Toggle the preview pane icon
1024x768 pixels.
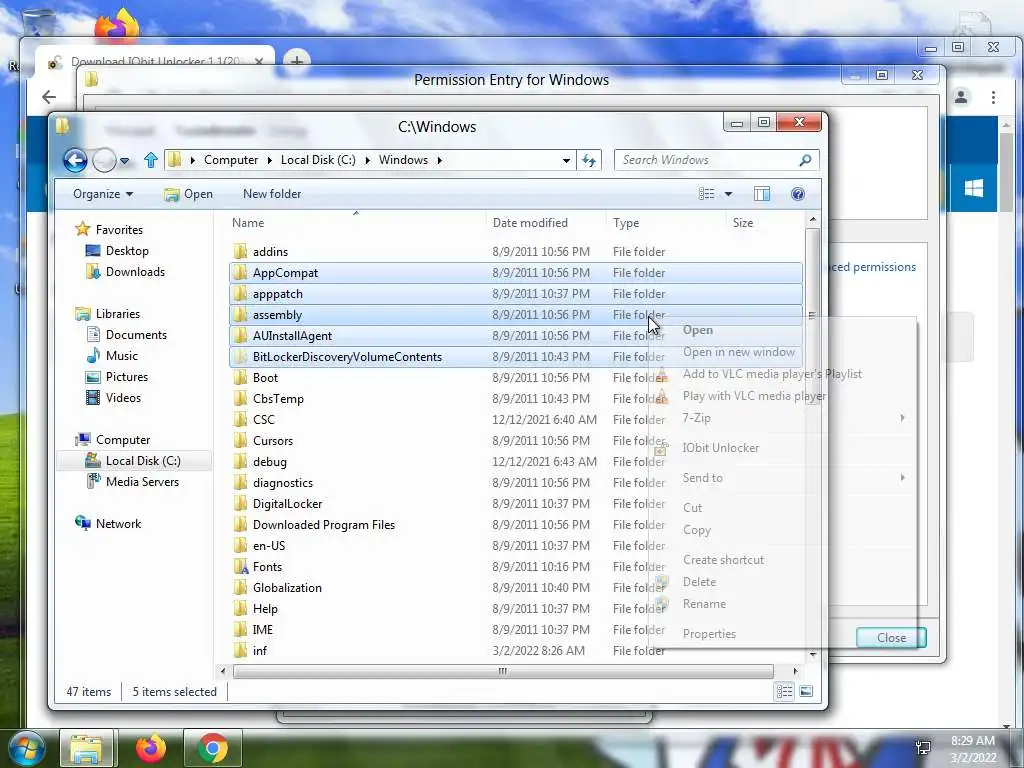pos(761,194)
